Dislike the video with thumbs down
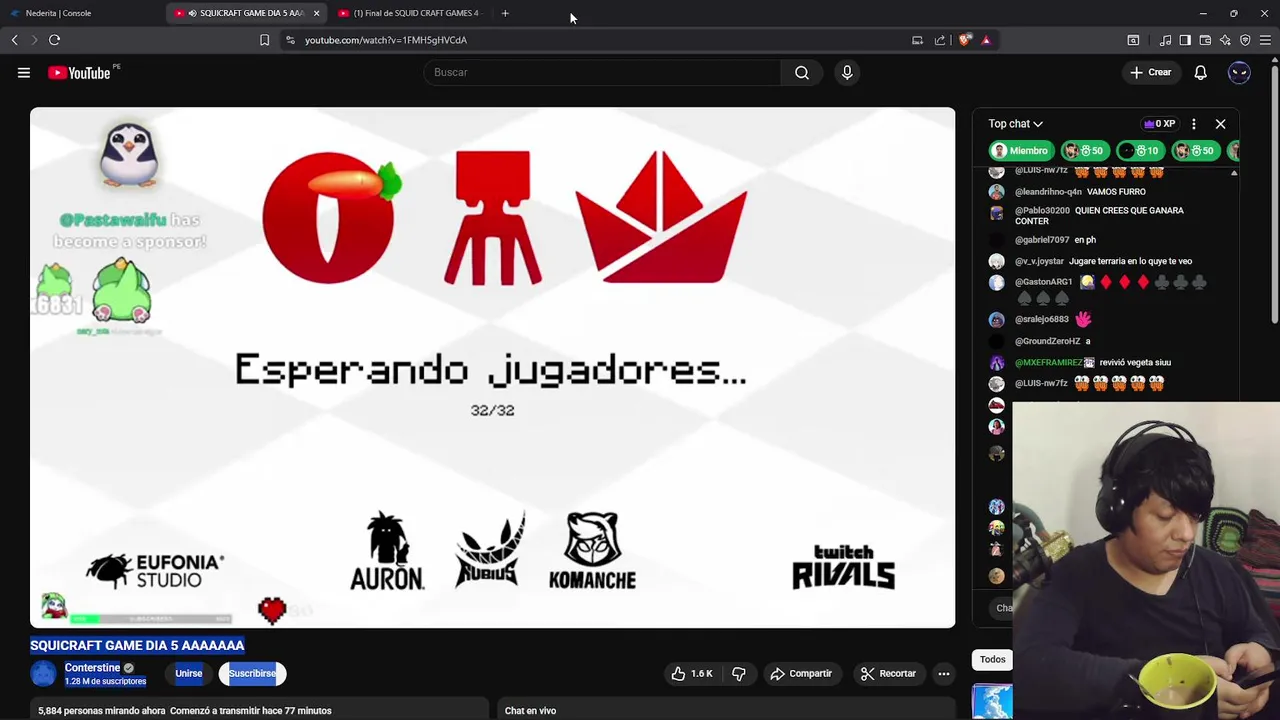 pyautogui.click(x=738, y=673)
